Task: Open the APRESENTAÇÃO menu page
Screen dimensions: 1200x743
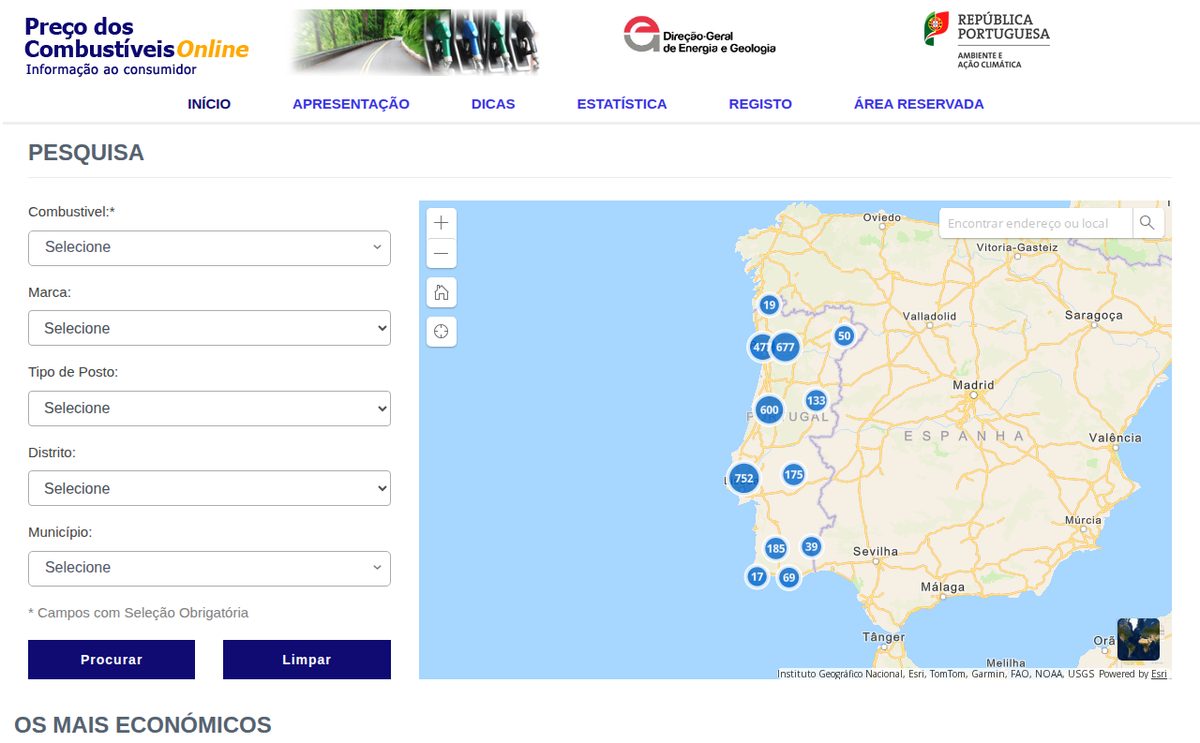Action: click(x=351, y=104)
